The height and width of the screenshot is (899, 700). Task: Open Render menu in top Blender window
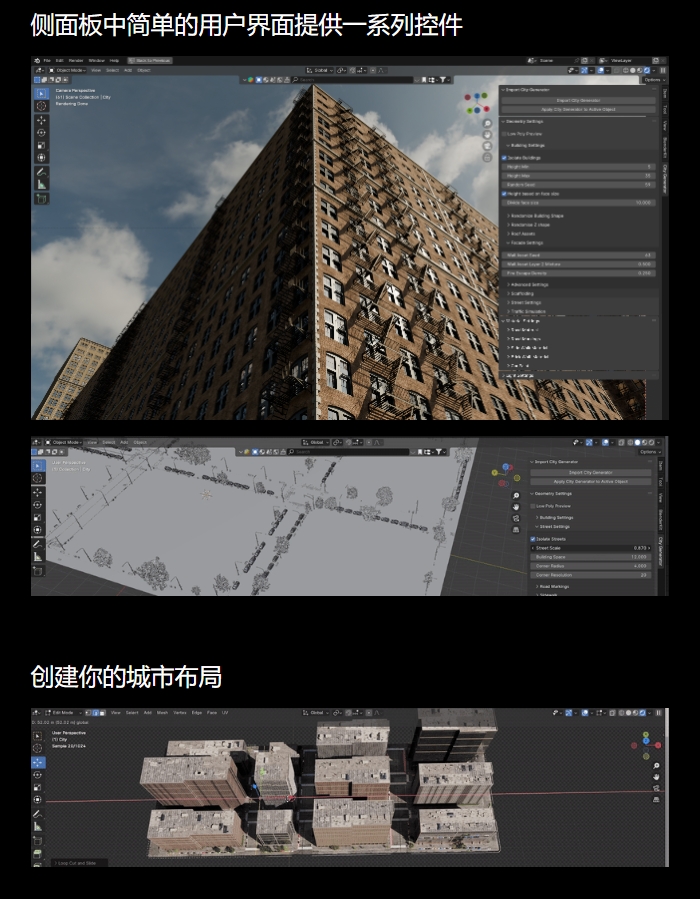(76, 61)
